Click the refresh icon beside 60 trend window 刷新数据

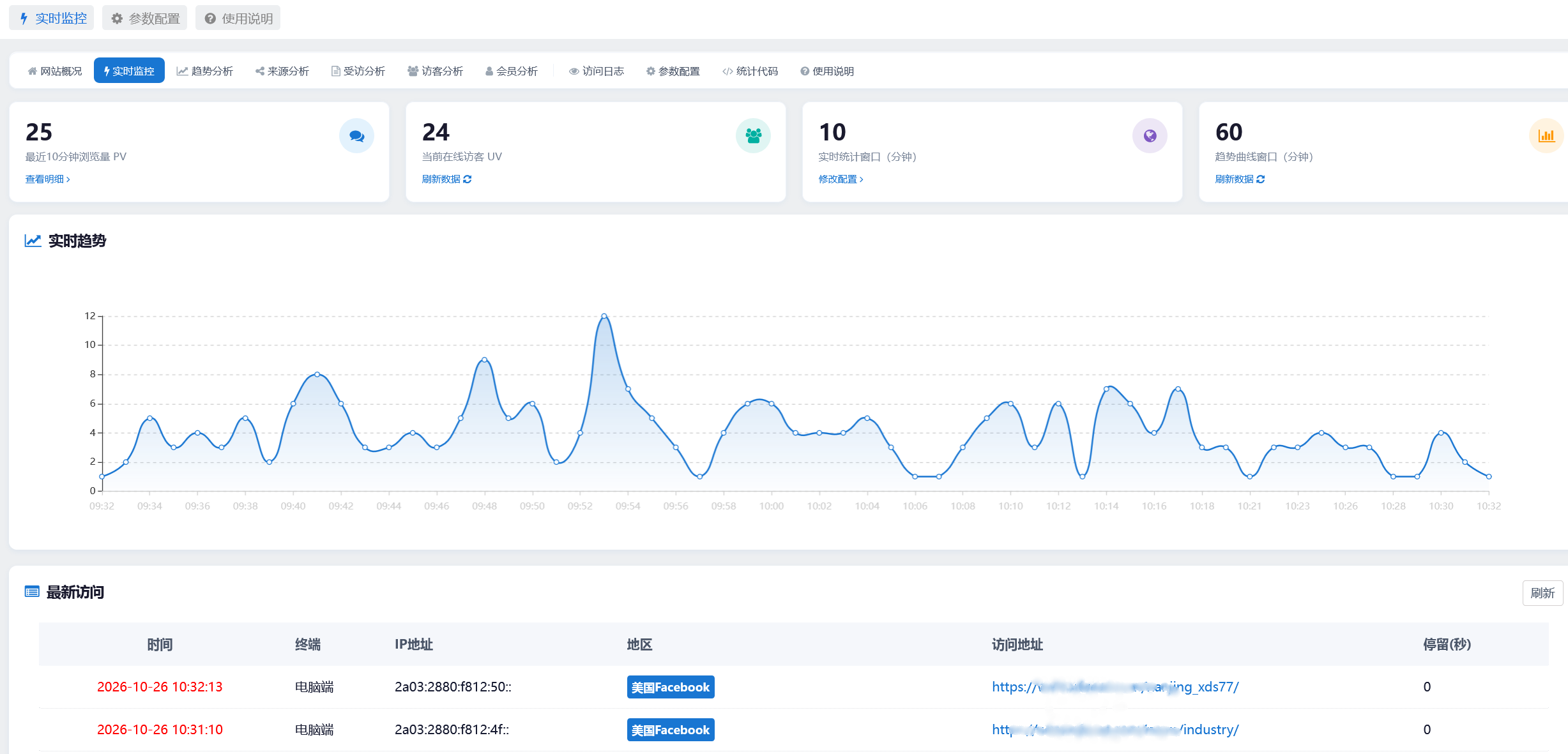click(x=1260, y=179)
